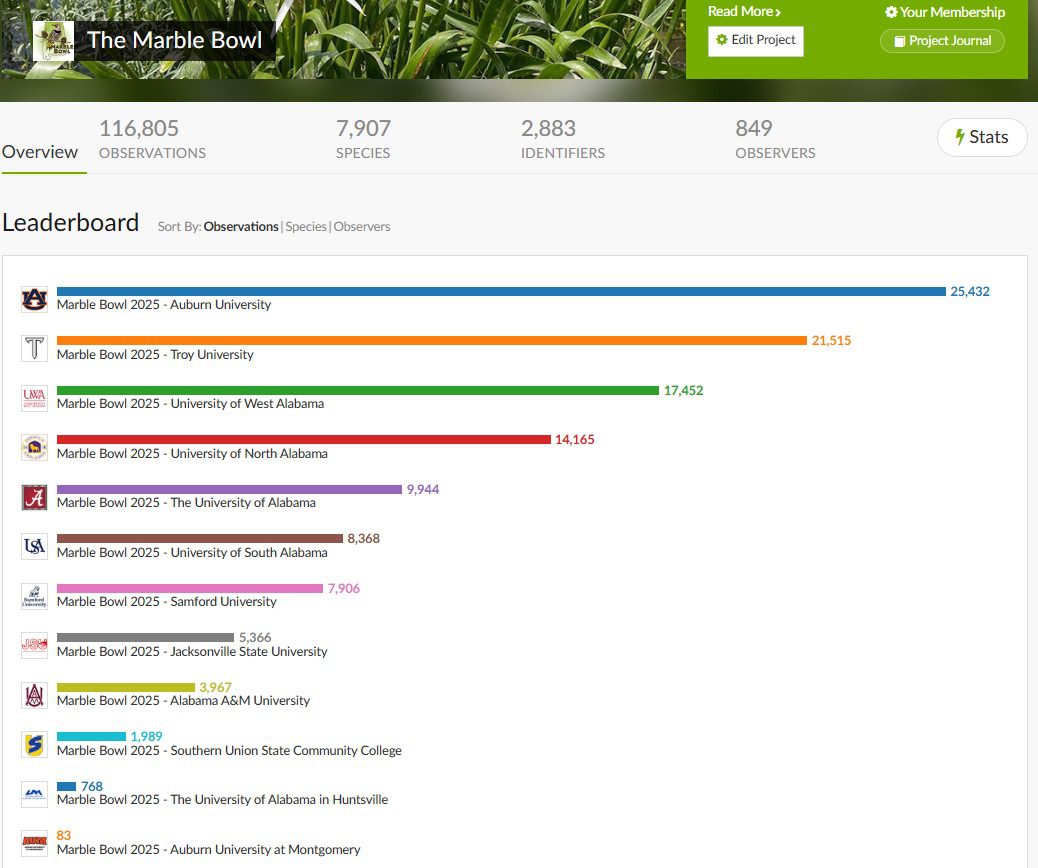Open the University of South Alabama logo
Viewport: 1038px width, 868px height.
coord(34,546)
